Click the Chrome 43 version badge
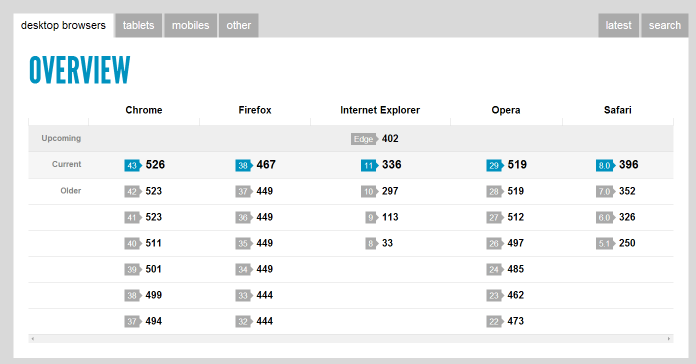 click(x=133, y=166)
